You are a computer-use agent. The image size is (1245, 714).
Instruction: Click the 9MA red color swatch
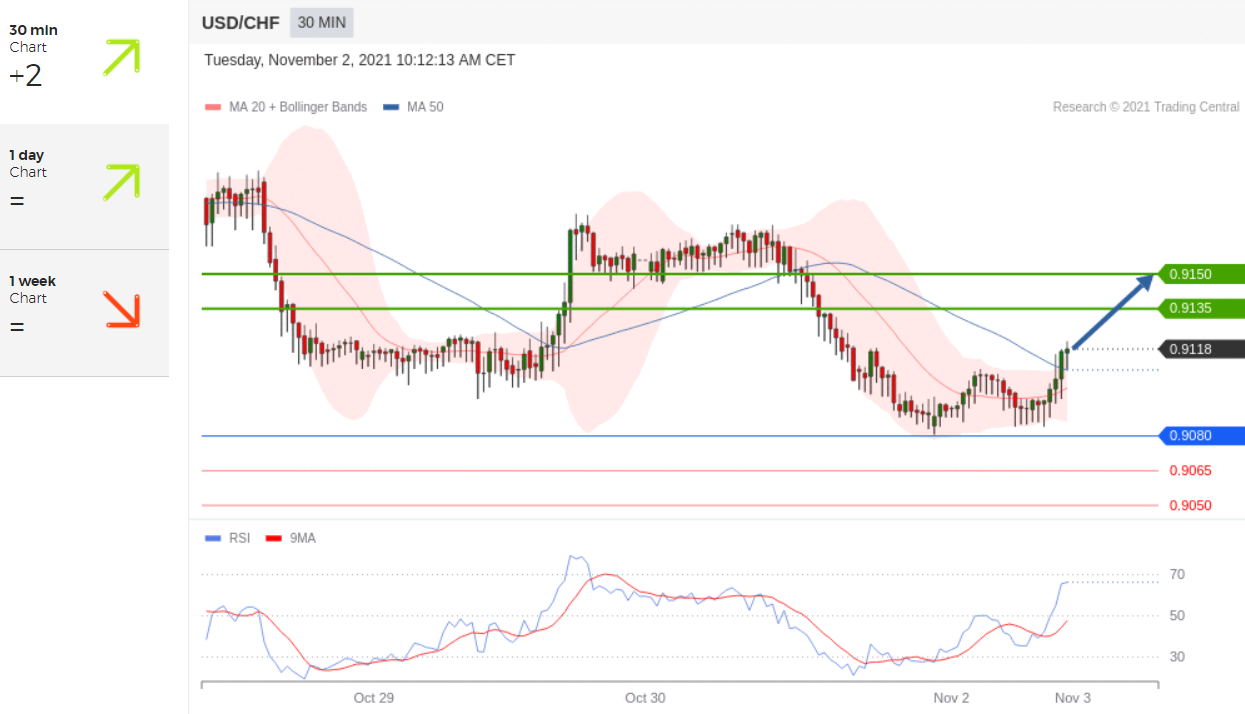tap(273, 538)
